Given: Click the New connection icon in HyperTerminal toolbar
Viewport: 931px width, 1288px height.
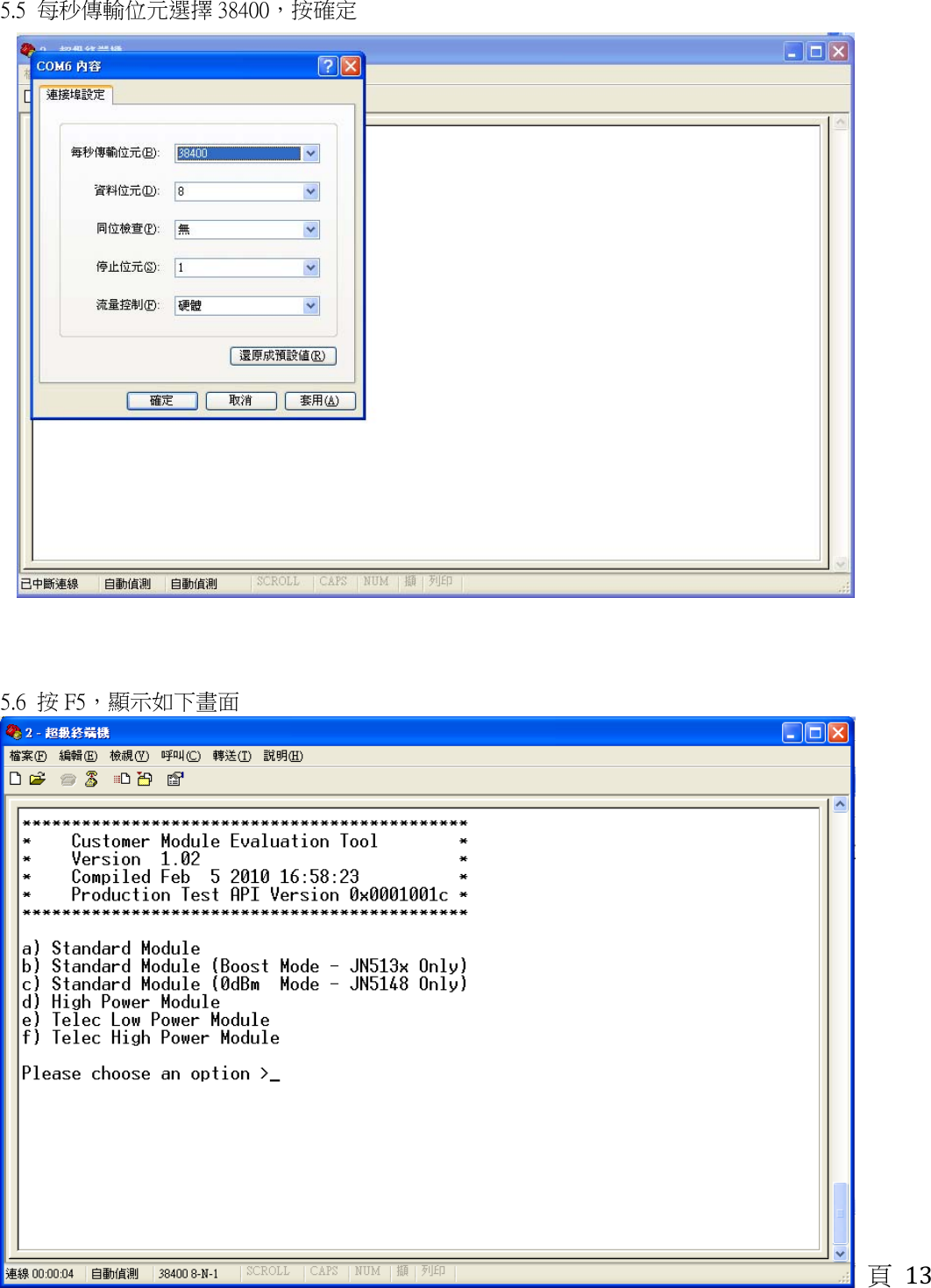Looking at the screenshot, I should tap(15, 779).
